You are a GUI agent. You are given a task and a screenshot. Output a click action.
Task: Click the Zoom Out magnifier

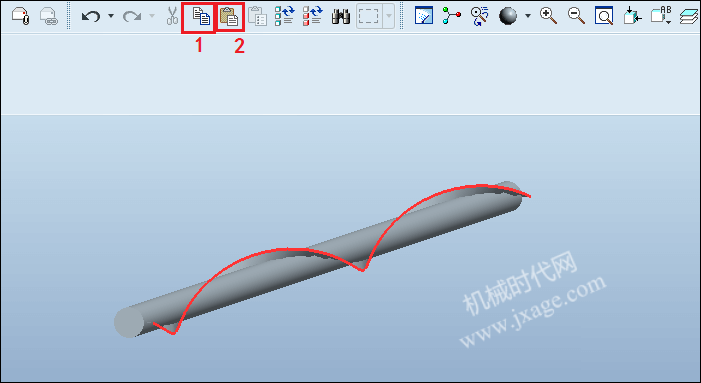click(576, 16)
